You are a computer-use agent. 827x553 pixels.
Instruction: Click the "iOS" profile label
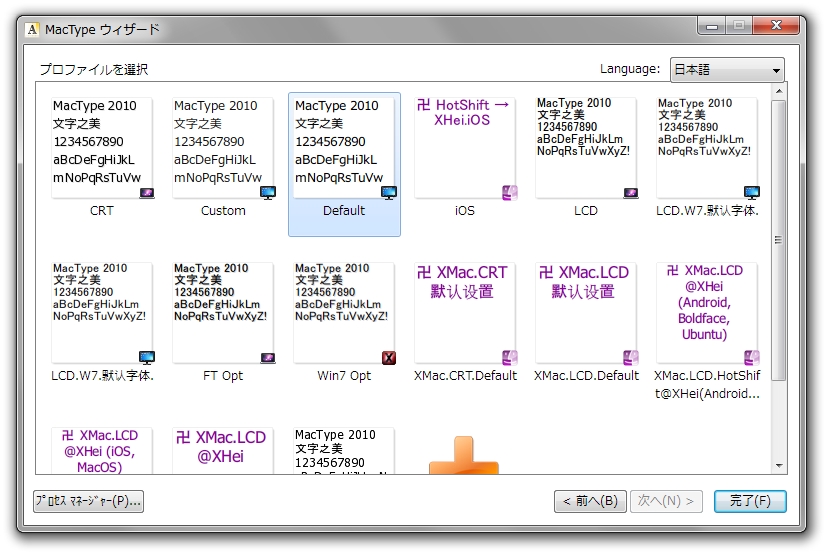point(465,211)
